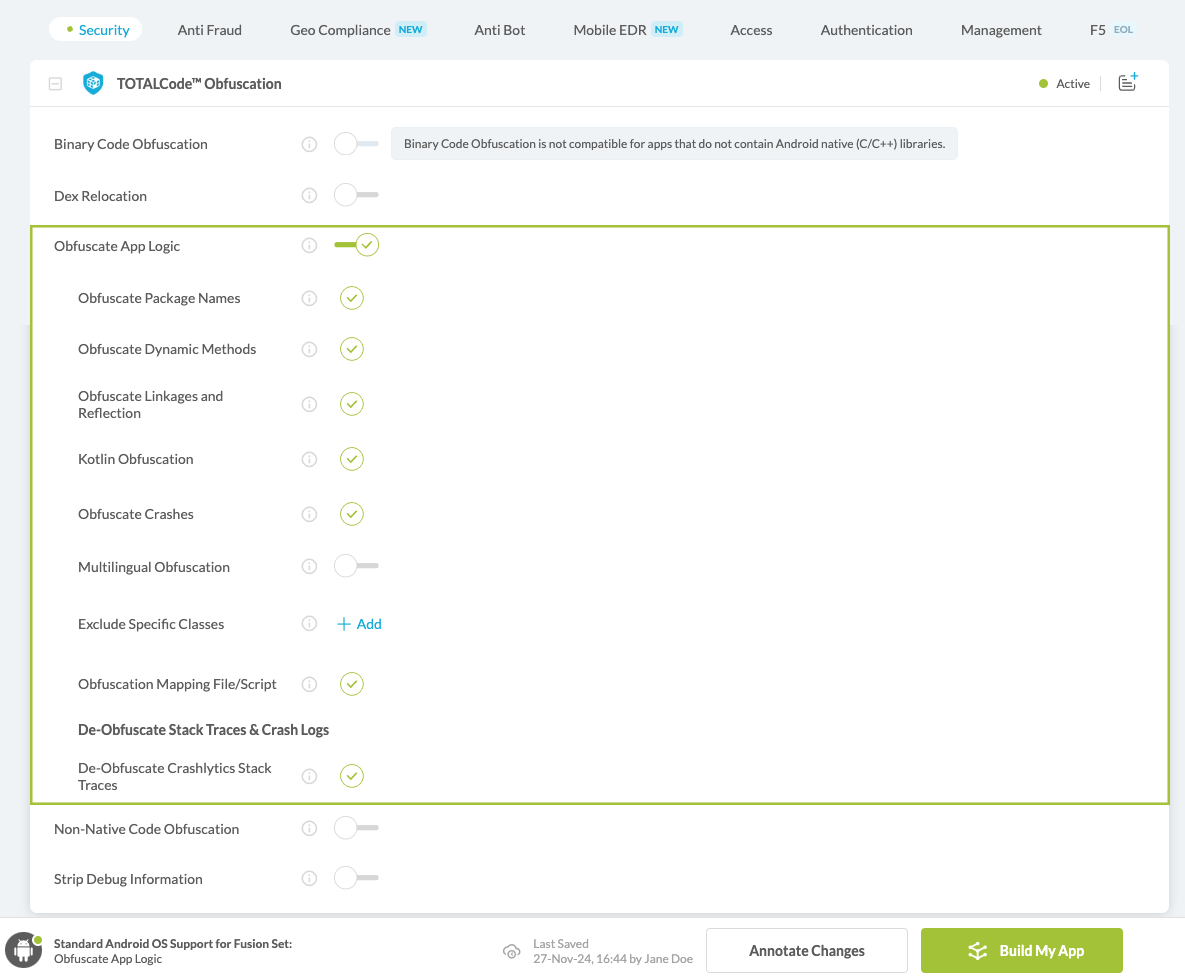Open info icon beside Dex Relocation

[309, 196]
